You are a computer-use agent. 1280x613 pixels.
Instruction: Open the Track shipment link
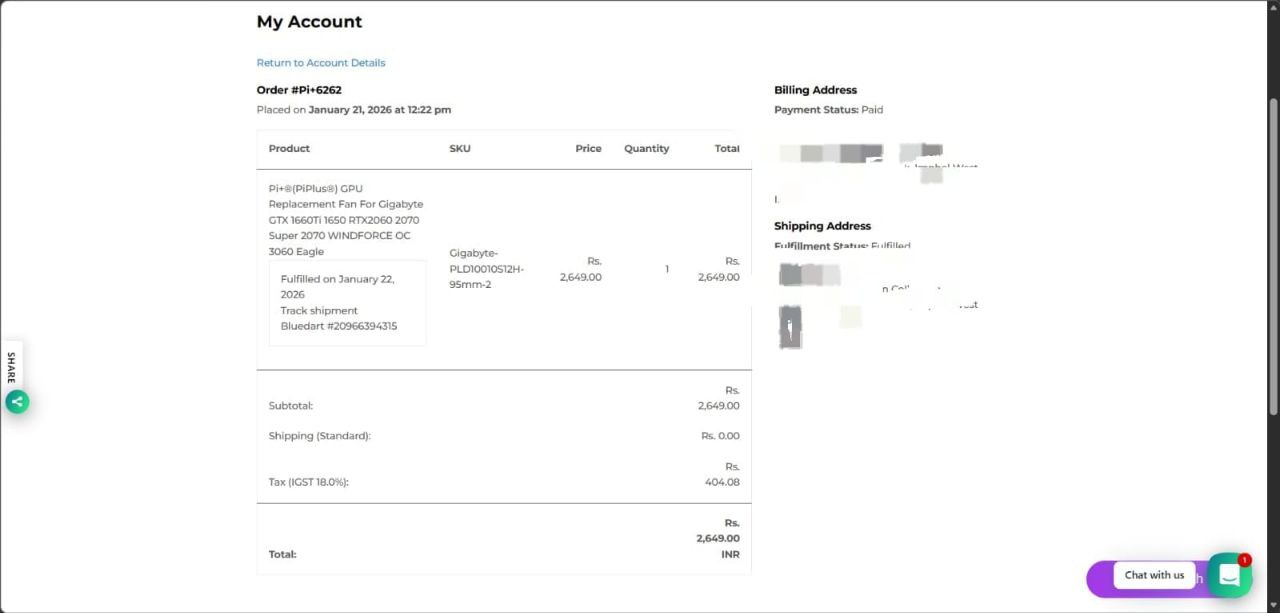pos(318,311)
